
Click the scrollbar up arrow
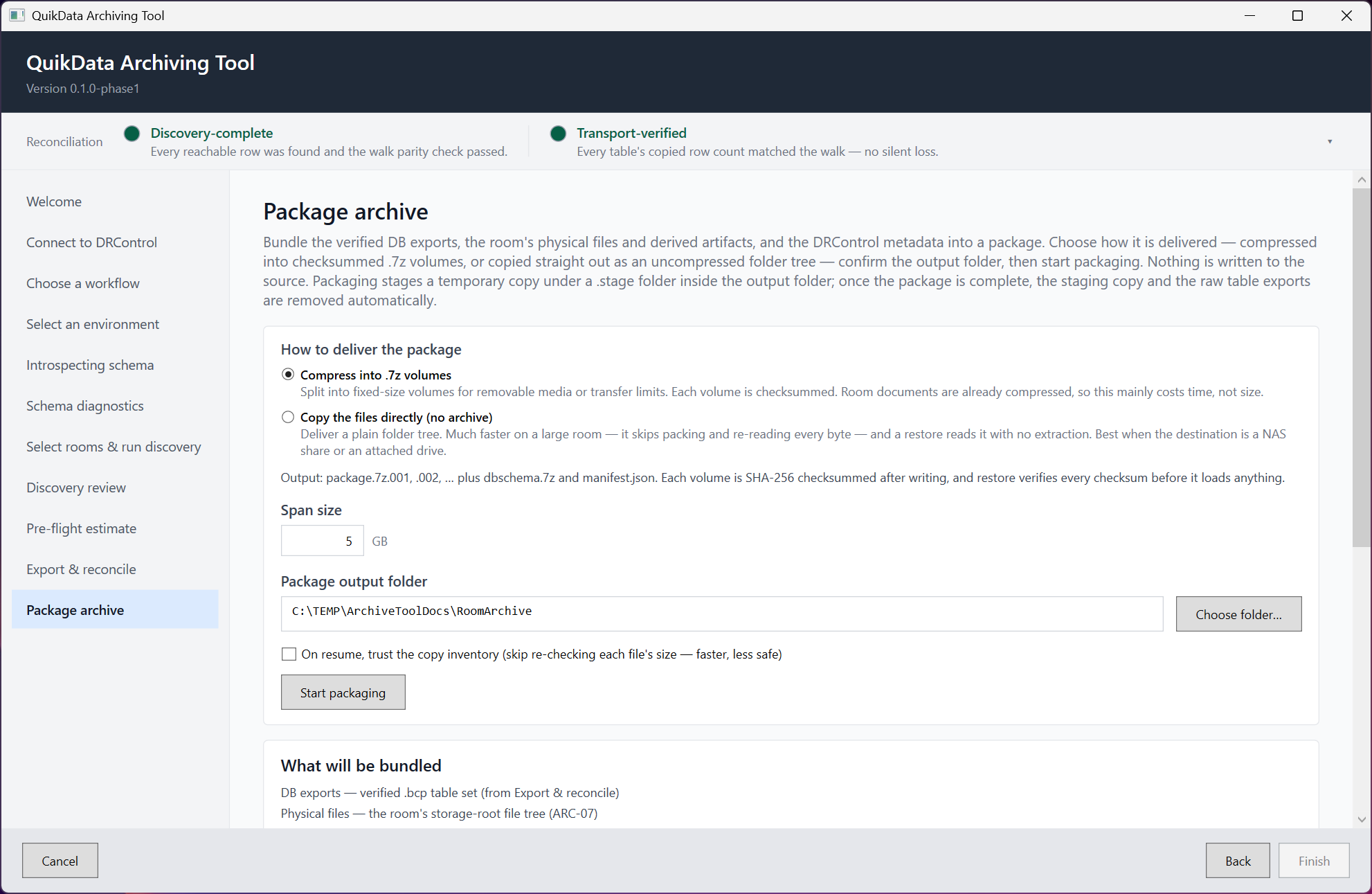tap(1362, 179)
